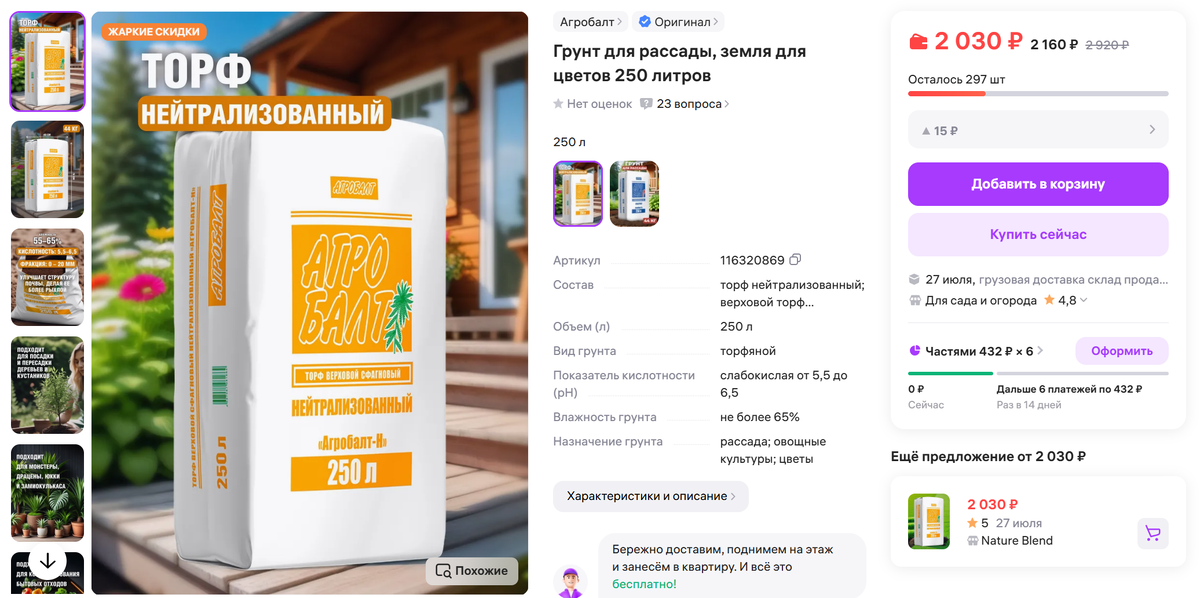Open the Агробалт brand tag
The width and height of the screenshot is (1200, 598).
coord(590,21)
